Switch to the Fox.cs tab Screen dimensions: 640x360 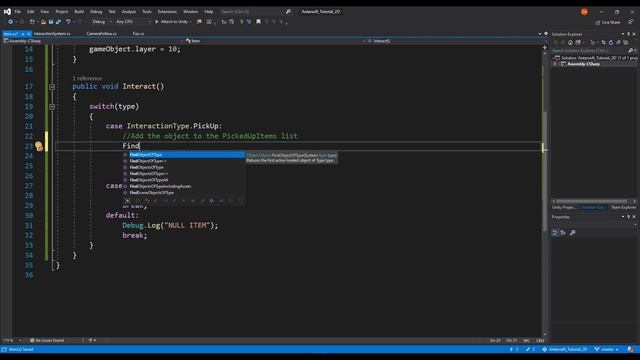pos(138,33)
